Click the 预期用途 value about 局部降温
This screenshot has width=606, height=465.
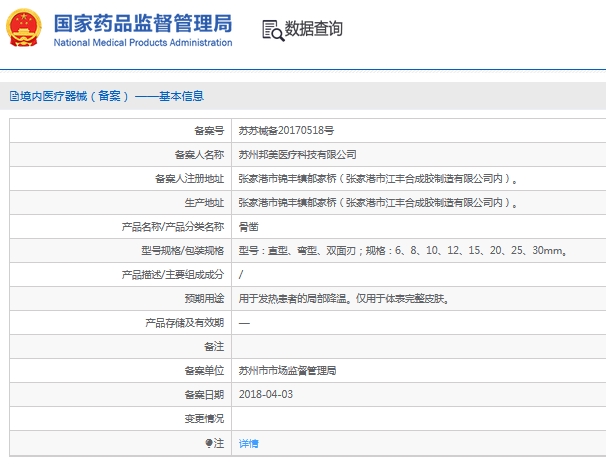pyautogui.click(x=344, y=298)
